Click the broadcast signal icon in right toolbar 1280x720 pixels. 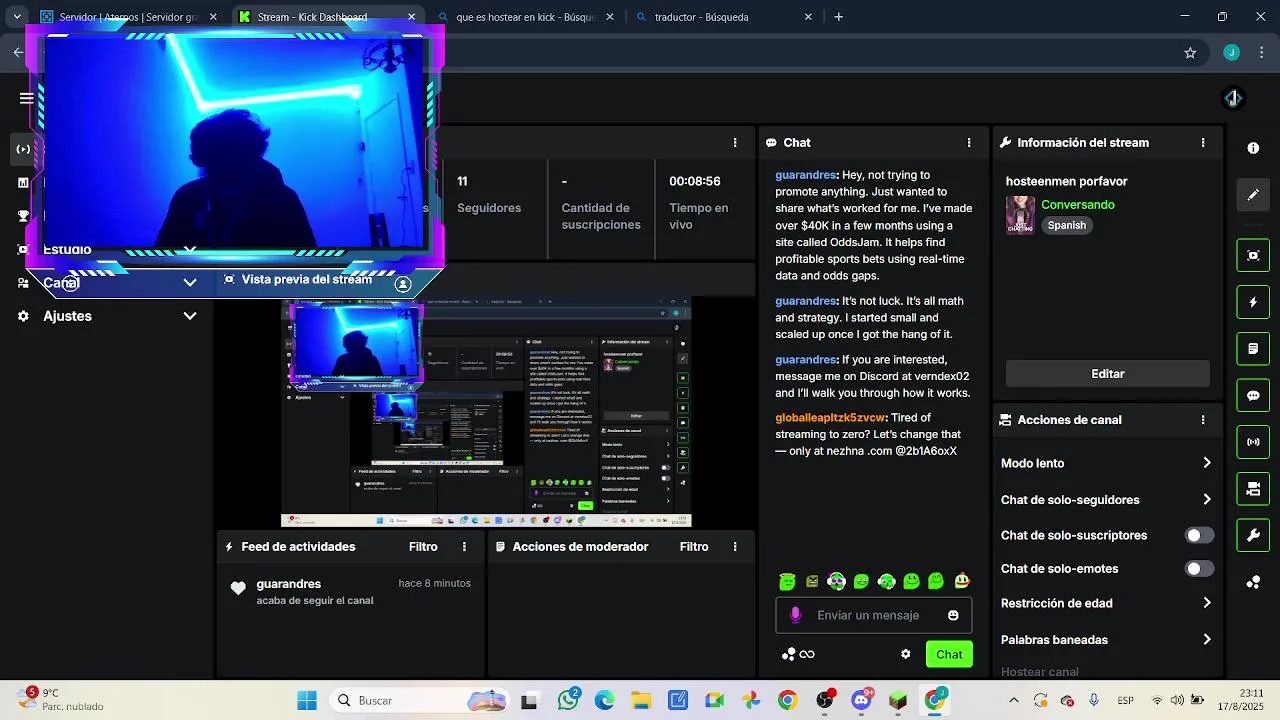pyautogui.click(x=1253, y=442)
